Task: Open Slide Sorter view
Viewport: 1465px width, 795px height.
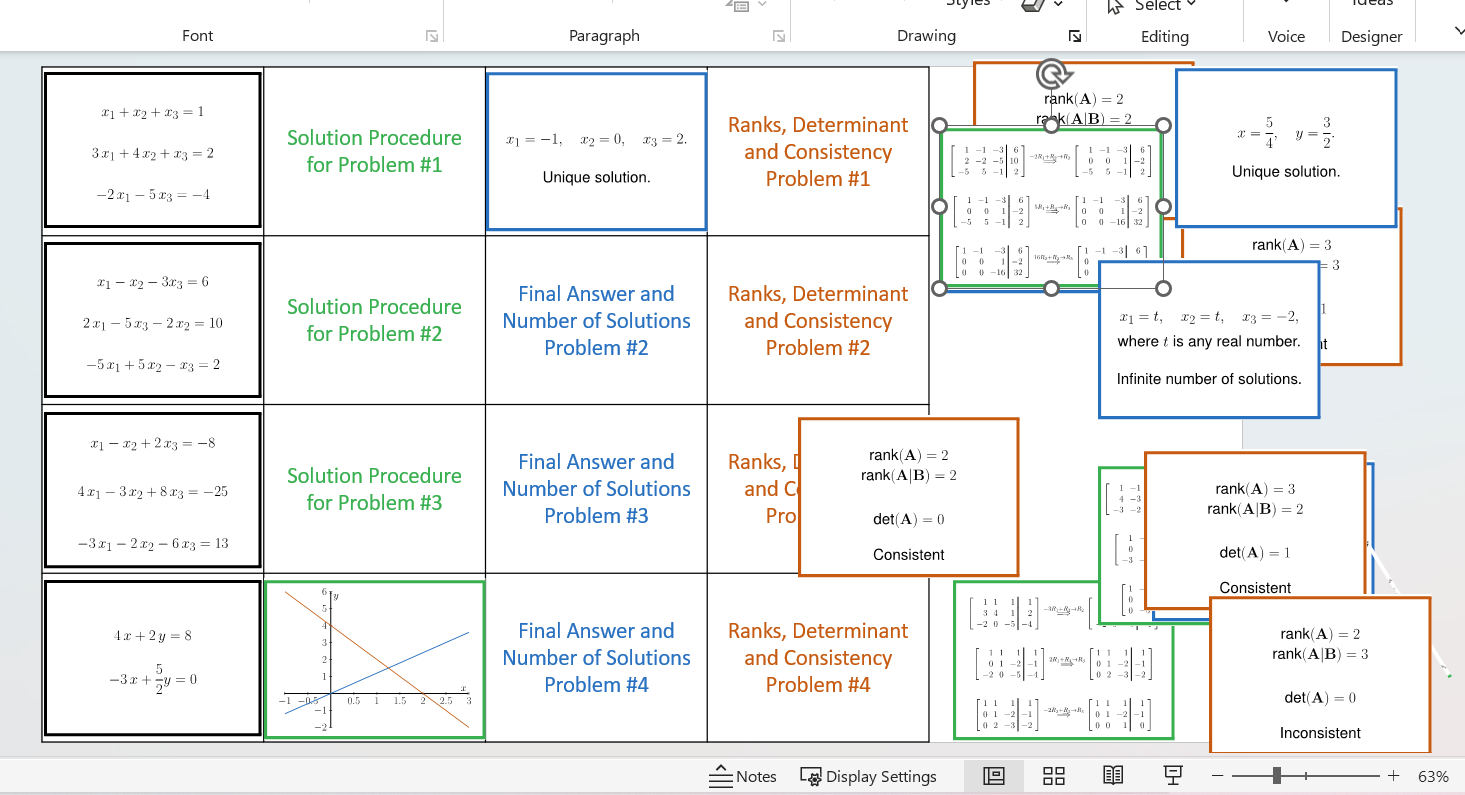Action: coord(1054,776)
